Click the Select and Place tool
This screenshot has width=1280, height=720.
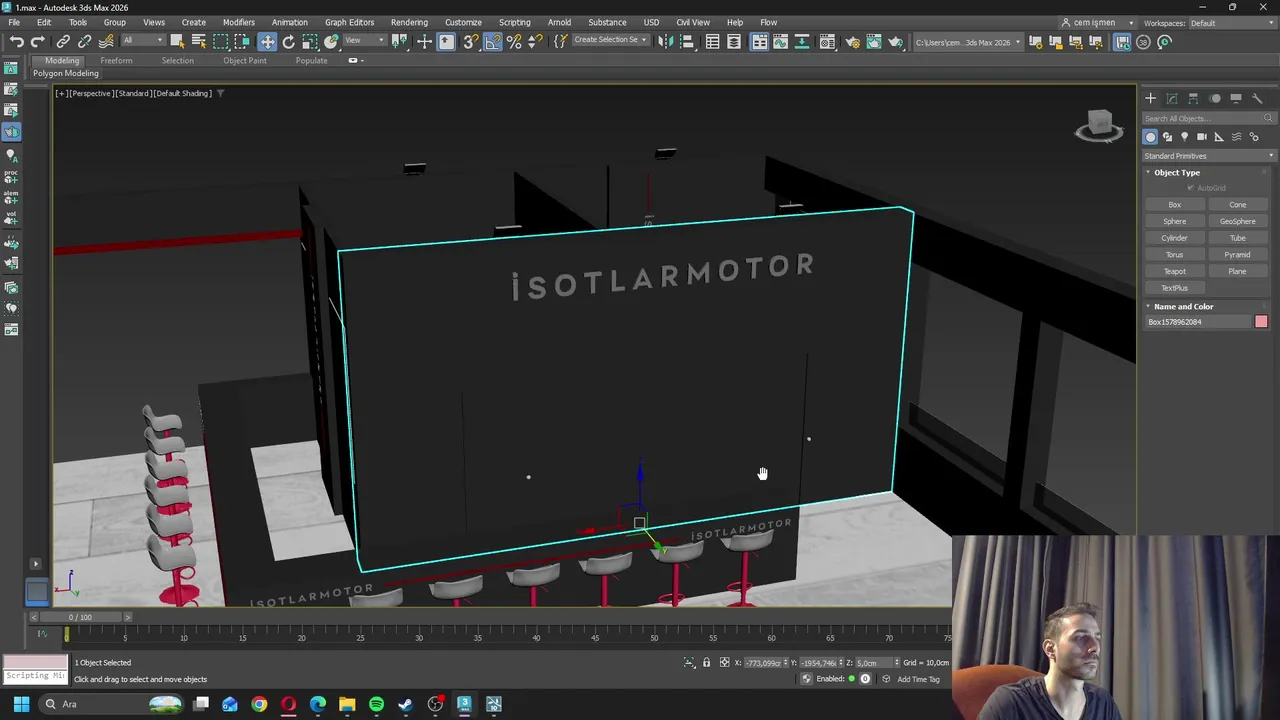pyautogui.click(x=331, y=42)
